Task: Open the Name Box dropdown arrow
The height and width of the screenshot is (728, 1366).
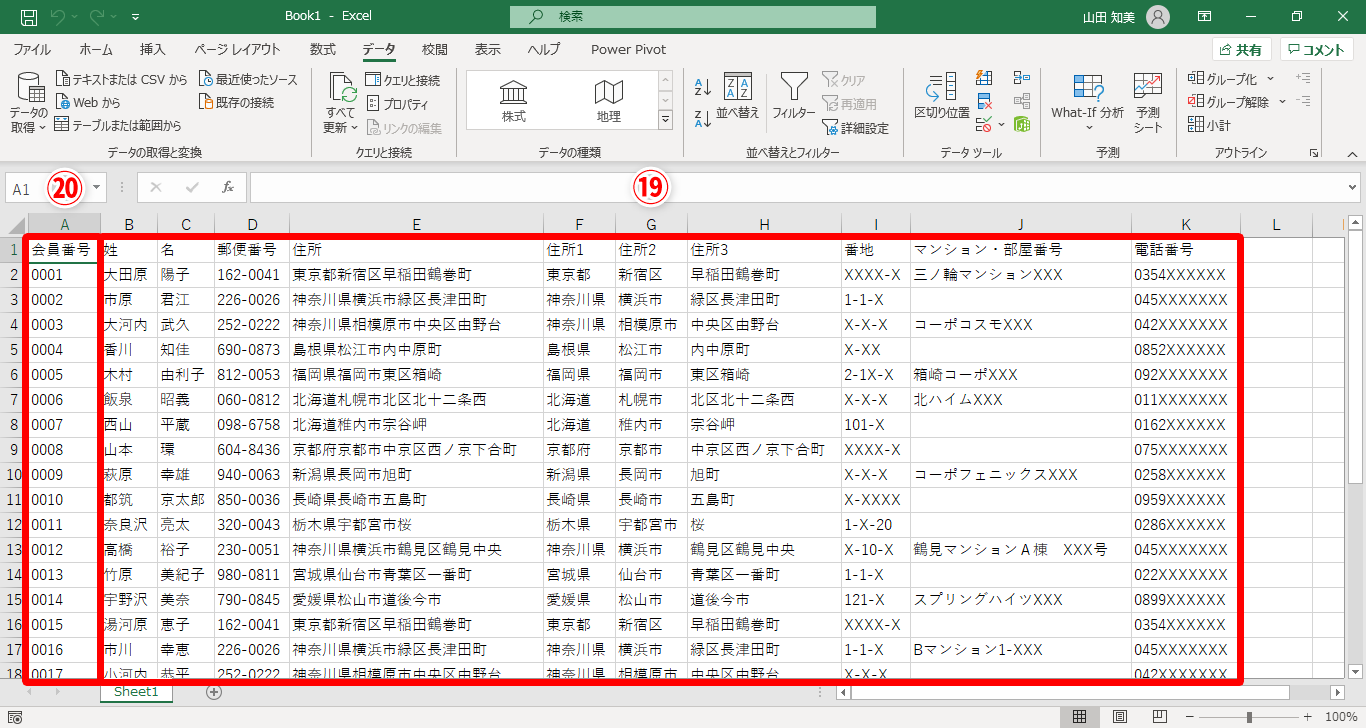Action: tap(97, 187)
